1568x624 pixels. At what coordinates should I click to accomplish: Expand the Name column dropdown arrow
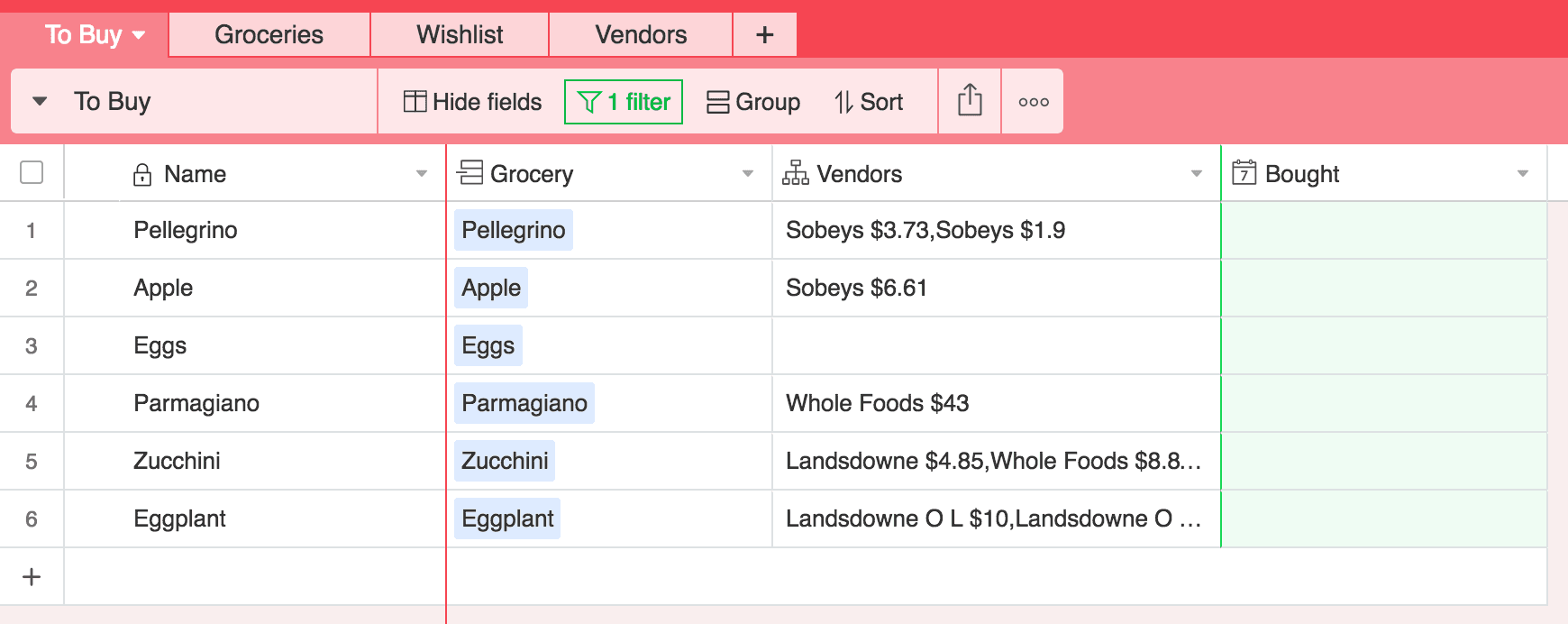click(x=421, y=174)
